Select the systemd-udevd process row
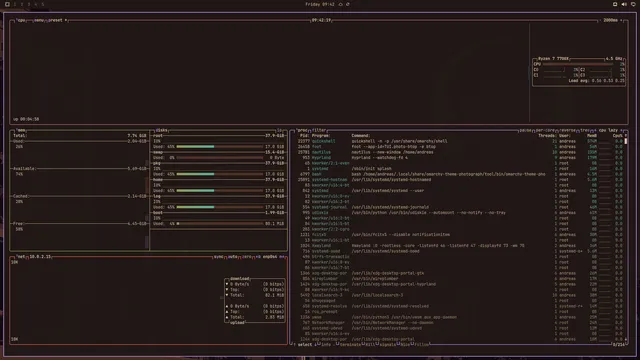The image size is (640, 360). tap(460, 328)
